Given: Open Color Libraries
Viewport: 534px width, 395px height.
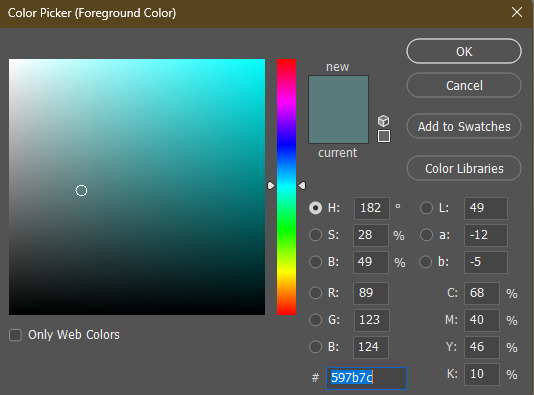Looking at the screenshot, I should click(464, 169).
